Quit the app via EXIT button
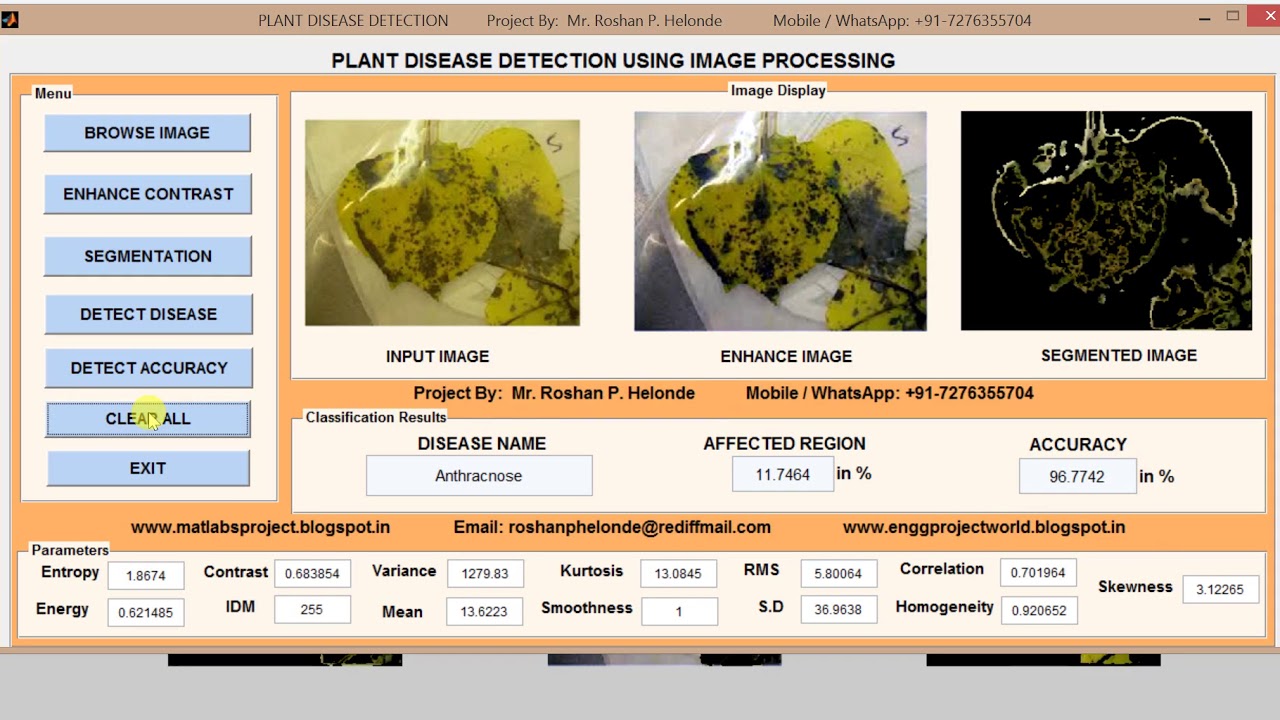Viewport: 1280px width, 720px height. pos(148,468)
